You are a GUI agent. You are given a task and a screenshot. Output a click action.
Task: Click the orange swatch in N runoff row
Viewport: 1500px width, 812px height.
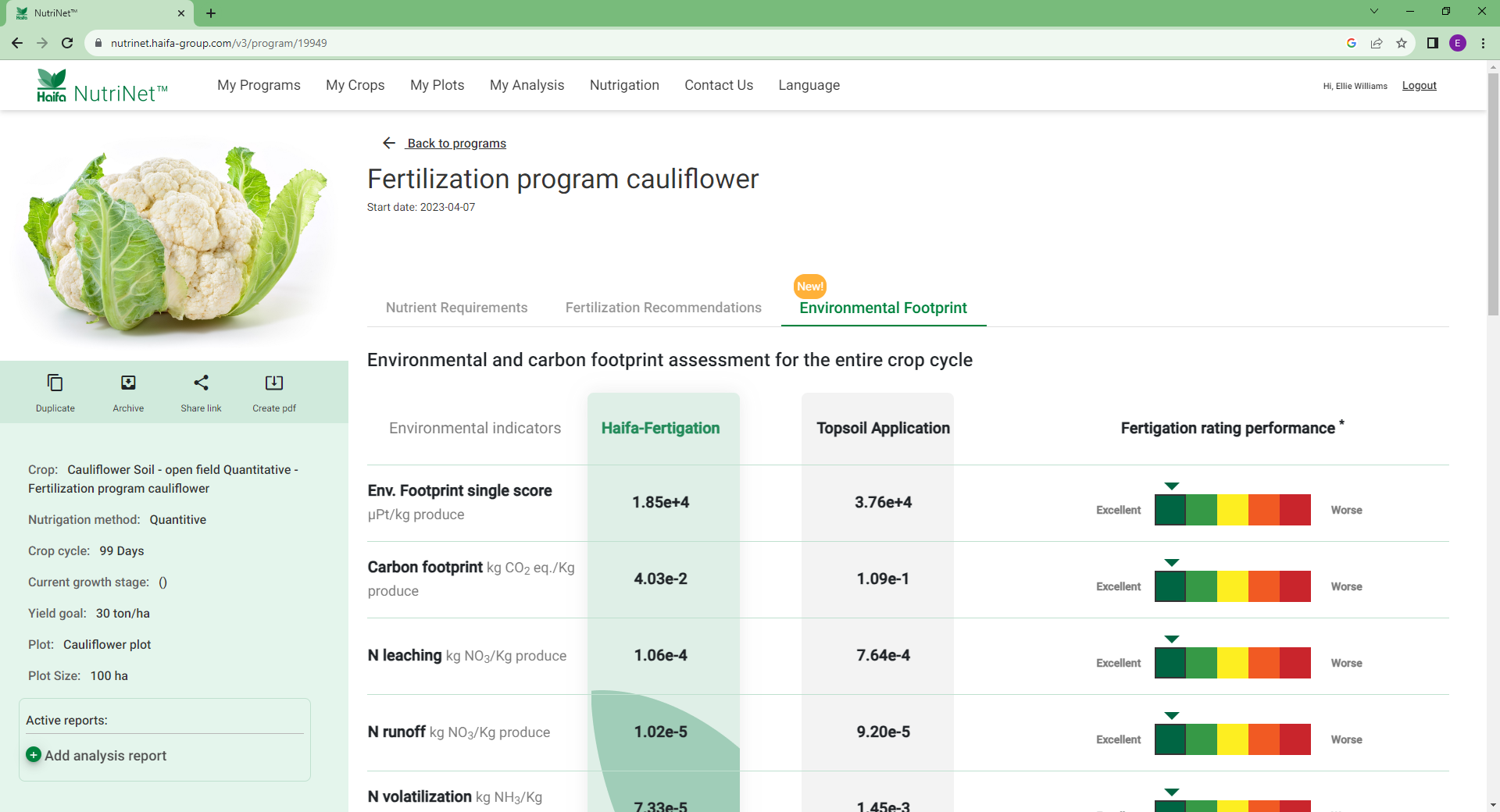coord(1264,739)
